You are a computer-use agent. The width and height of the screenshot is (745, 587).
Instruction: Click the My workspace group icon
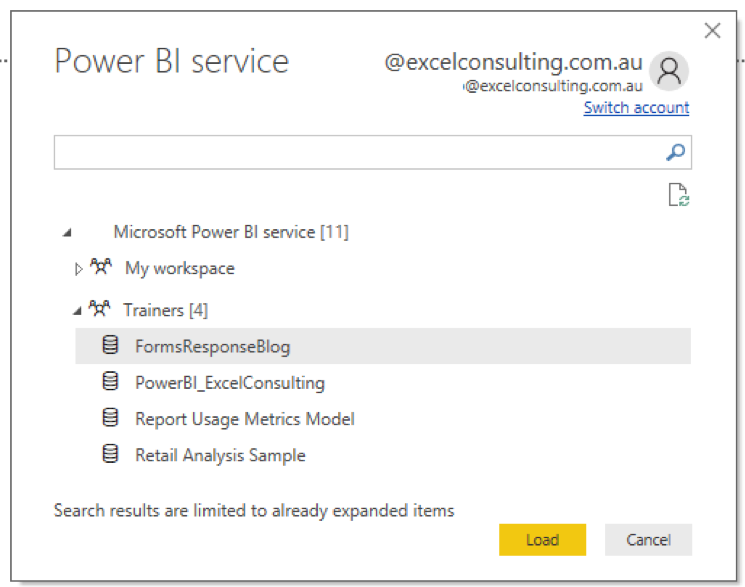tap(101, 268)
